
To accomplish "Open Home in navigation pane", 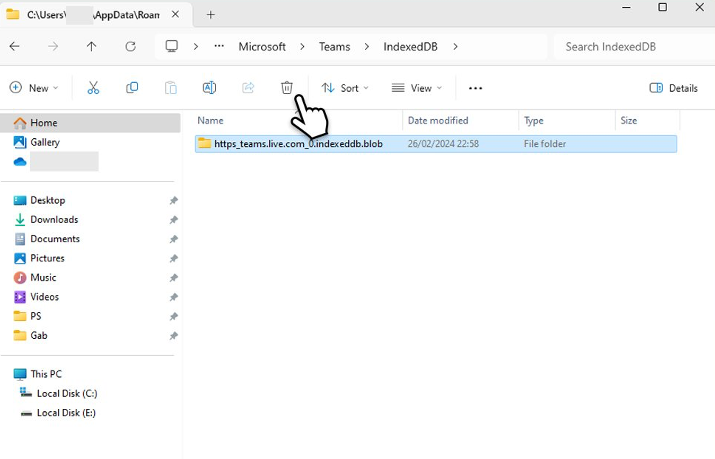I will pyautogui.click(x=90, y=123).
